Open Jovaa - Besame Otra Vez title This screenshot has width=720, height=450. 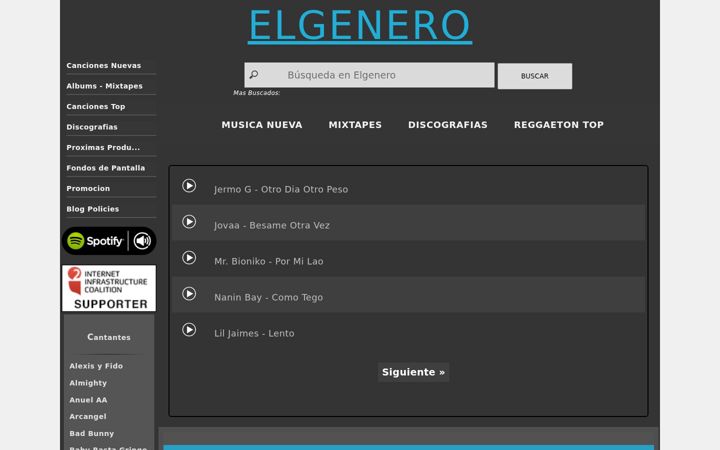(272, 225)
